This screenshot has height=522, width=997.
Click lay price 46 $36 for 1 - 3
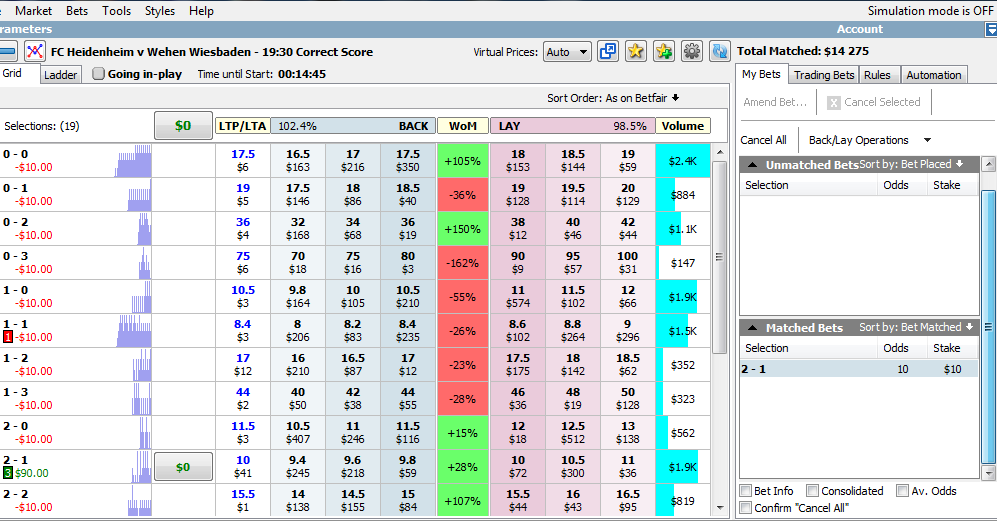point(518,399)
